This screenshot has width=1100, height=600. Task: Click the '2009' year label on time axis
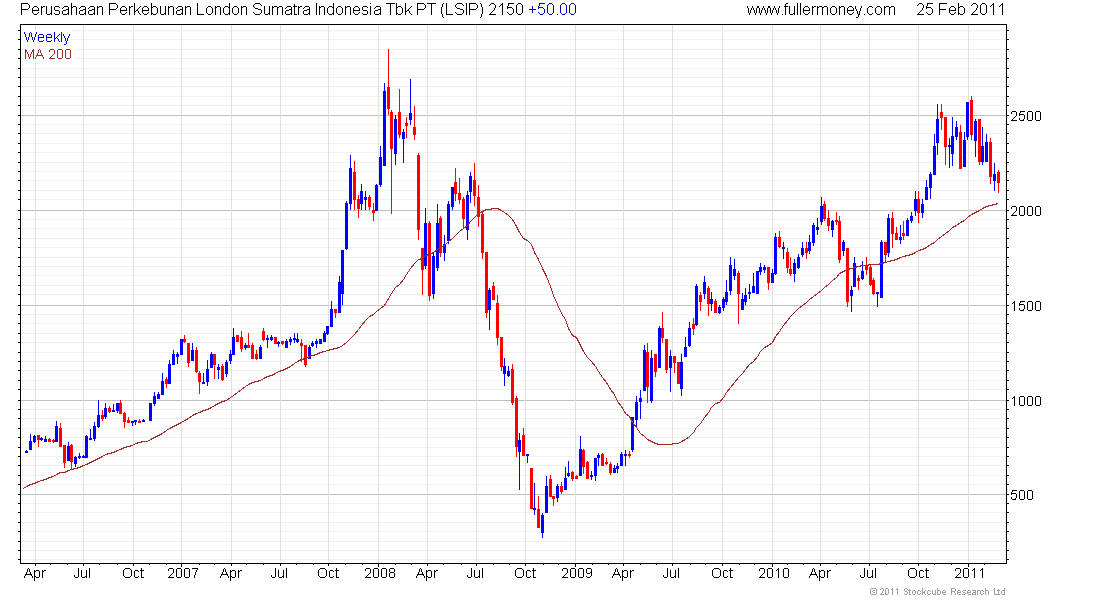click(577, 573)
